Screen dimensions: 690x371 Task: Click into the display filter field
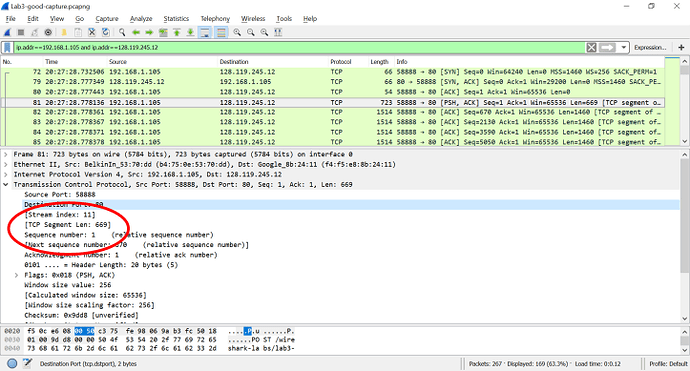pos(299,47)
